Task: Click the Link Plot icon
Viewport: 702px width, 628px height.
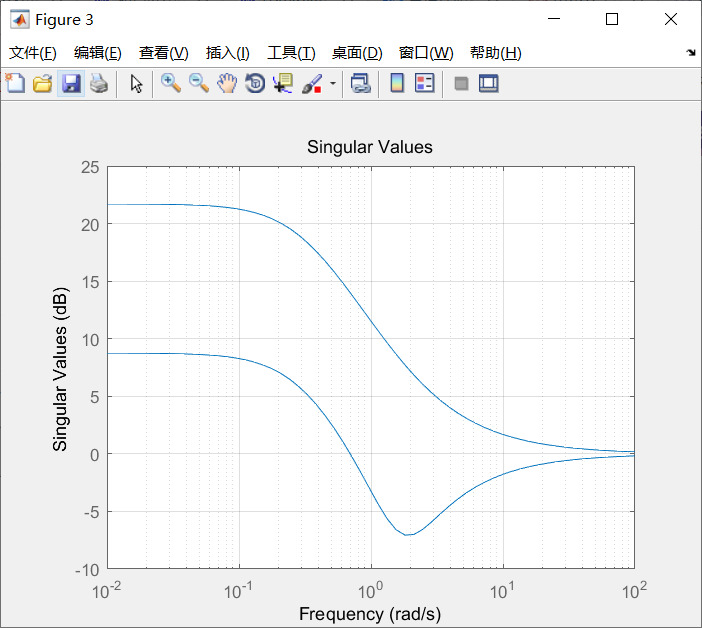Action: [361, 84]
